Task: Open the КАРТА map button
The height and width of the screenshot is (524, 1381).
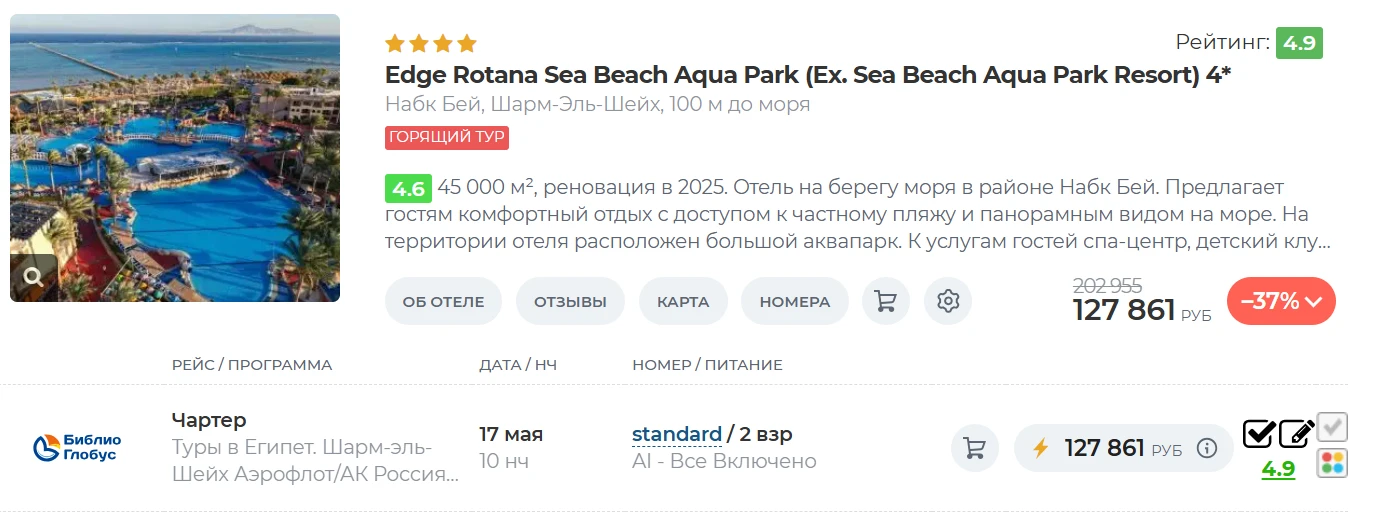Action: [x=683, y=301]
